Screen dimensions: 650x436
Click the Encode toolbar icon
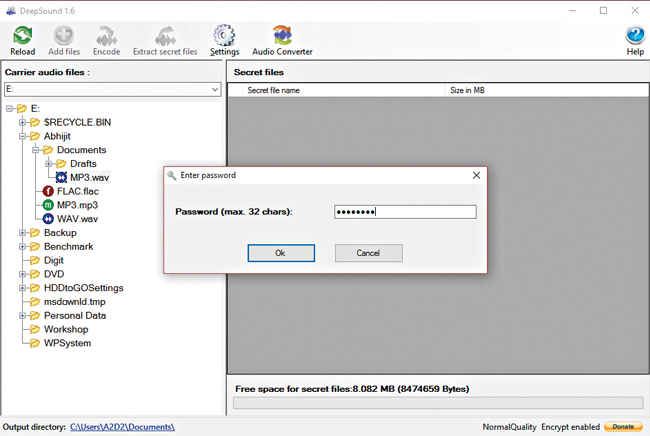click(107, 36)
